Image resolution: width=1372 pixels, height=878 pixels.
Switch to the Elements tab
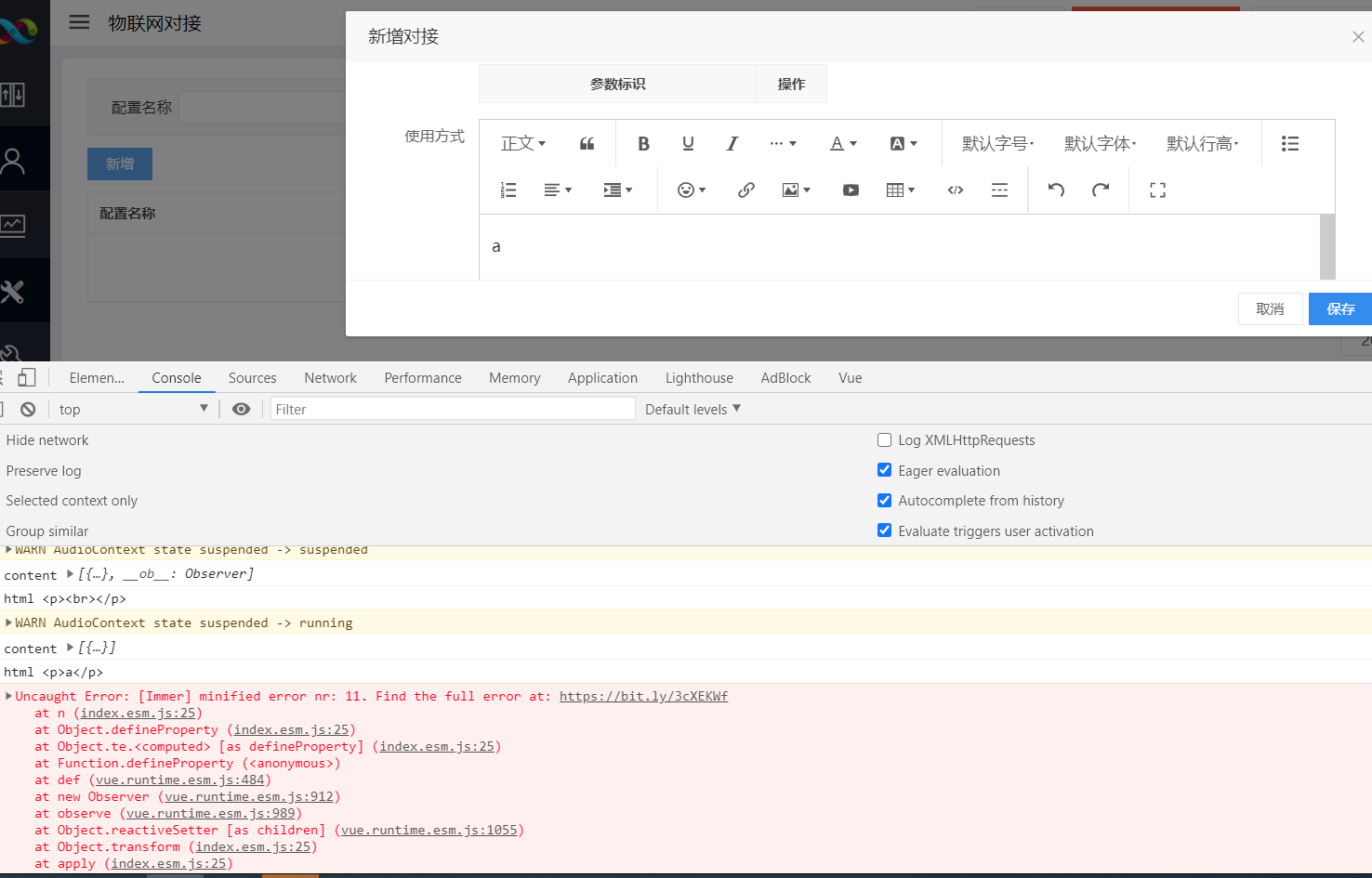point(97,378)
